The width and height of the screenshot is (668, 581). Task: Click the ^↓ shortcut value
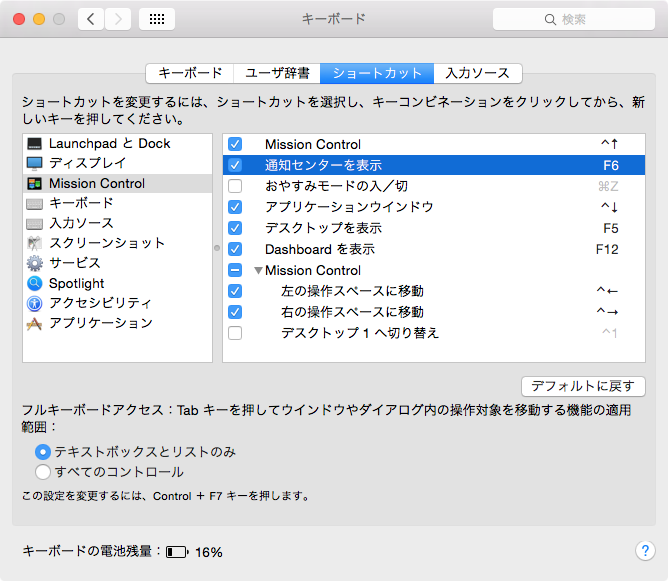point(609,207)
